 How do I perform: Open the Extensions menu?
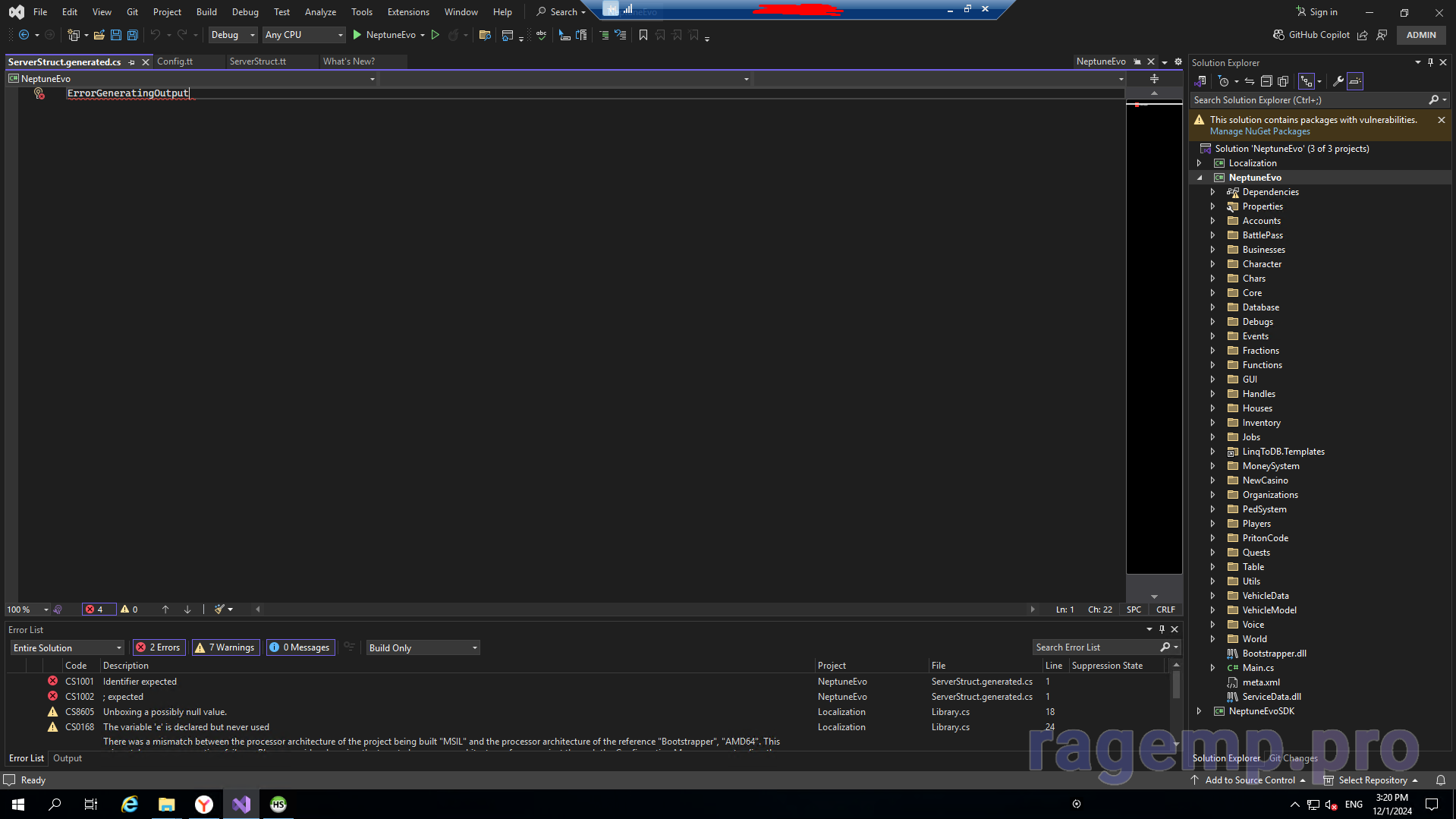(x=407, y=12)
